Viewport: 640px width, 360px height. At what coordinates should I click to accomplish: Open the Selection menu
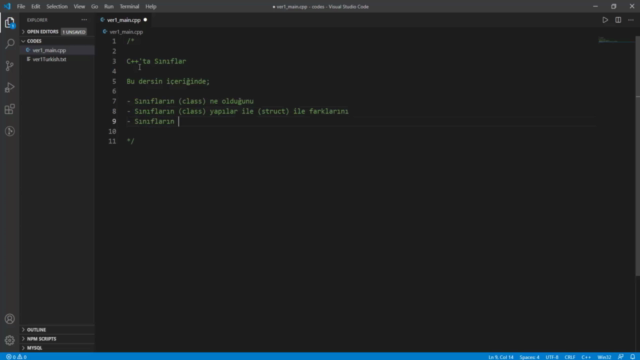(x=57, y=7)
